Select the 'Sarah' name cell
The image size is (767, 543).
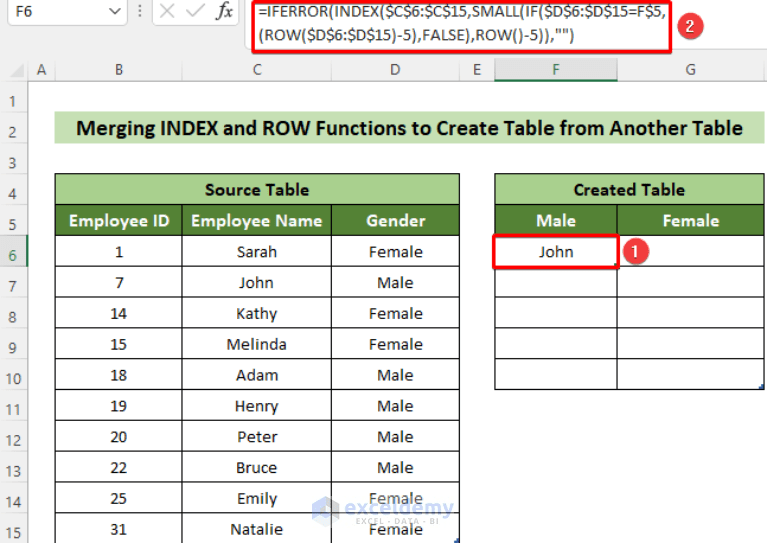[x=257, y=252]
